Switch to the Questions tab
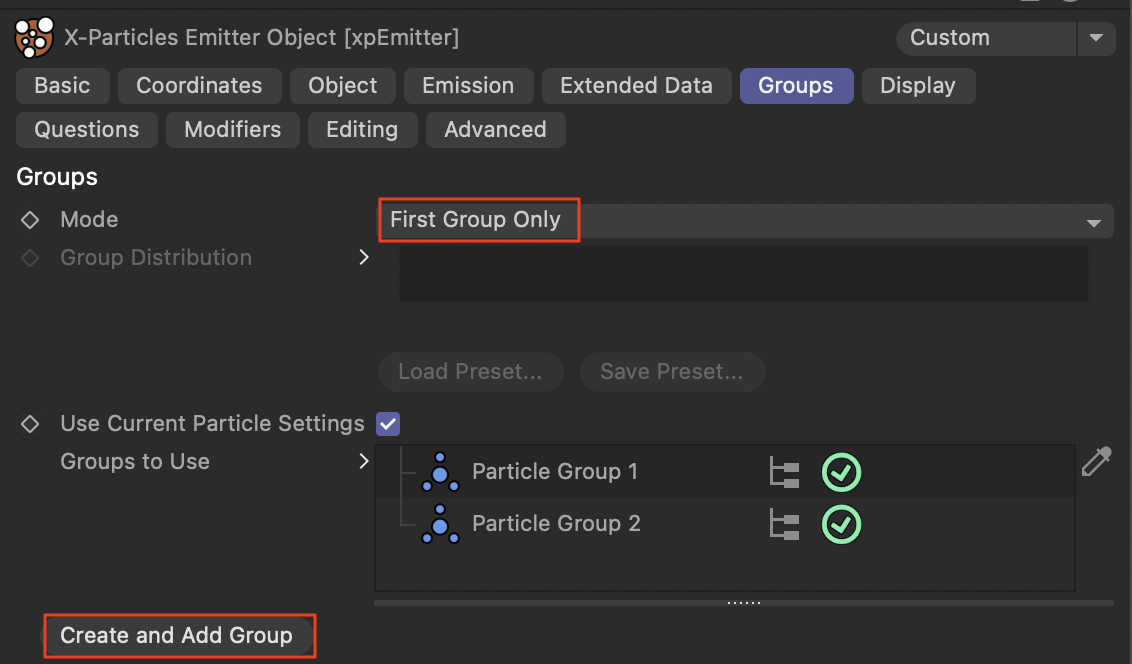1132x664 pixels. pyautogui.click(x=87, y=130)
